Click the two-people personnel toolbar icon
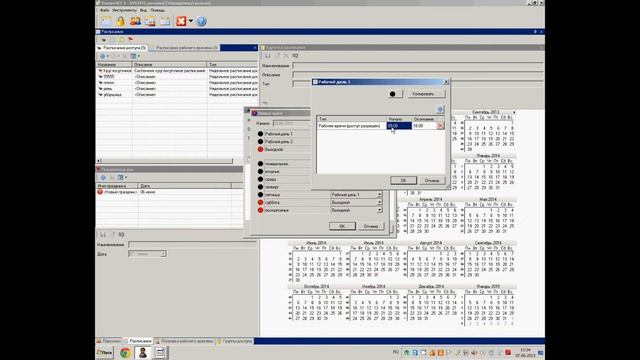Image resolution: width=640 pixels, height=360 pixels. (x=135, y=21)
